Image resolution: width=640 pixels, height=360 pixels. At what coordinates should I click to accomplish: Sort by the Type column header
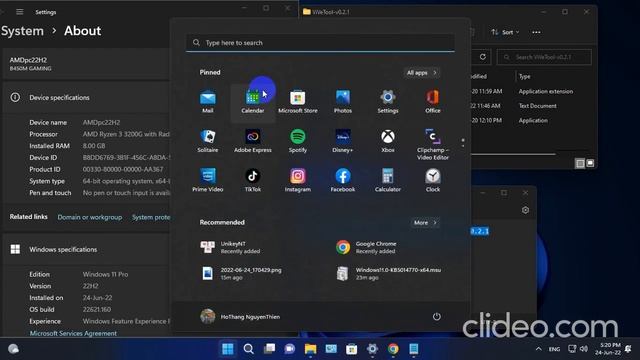(x=524, y=77)
